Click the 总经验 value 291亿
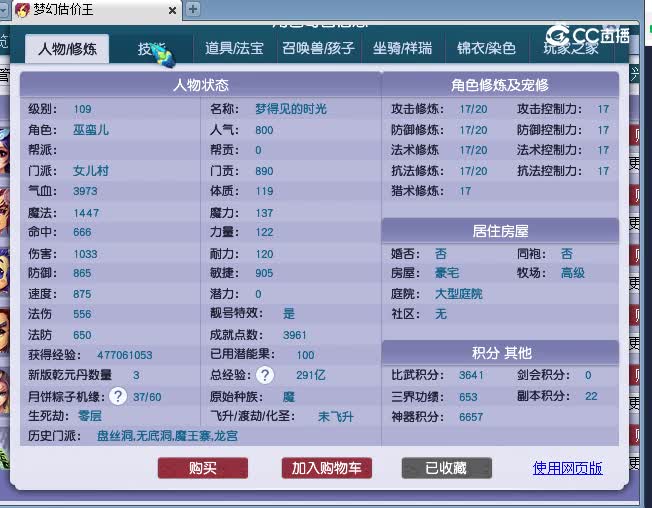 [311, 375]
